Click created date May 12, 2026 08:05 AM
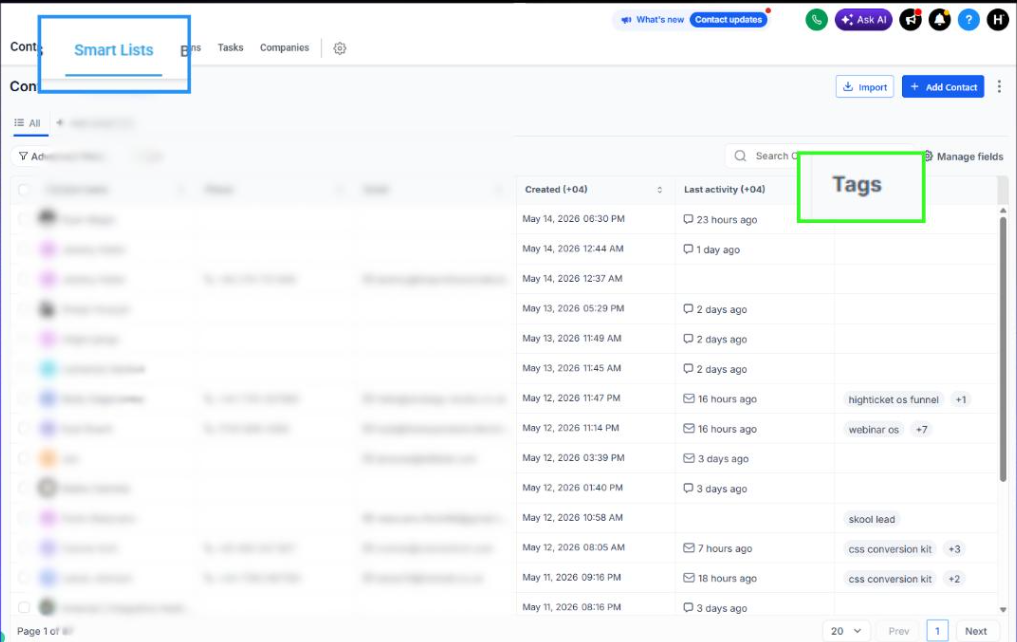The image size is (1017, 642). click(573, 547)
